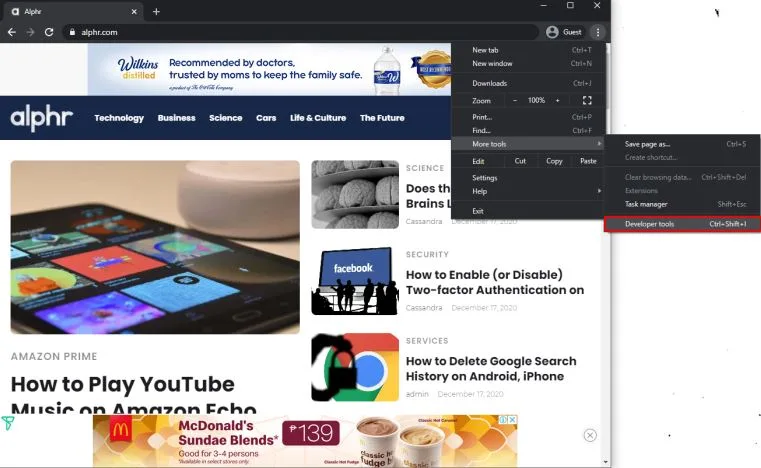The width and height of the screenshot is (761, 468).
Task: Click the SECURITY category label
Action: 428,254
